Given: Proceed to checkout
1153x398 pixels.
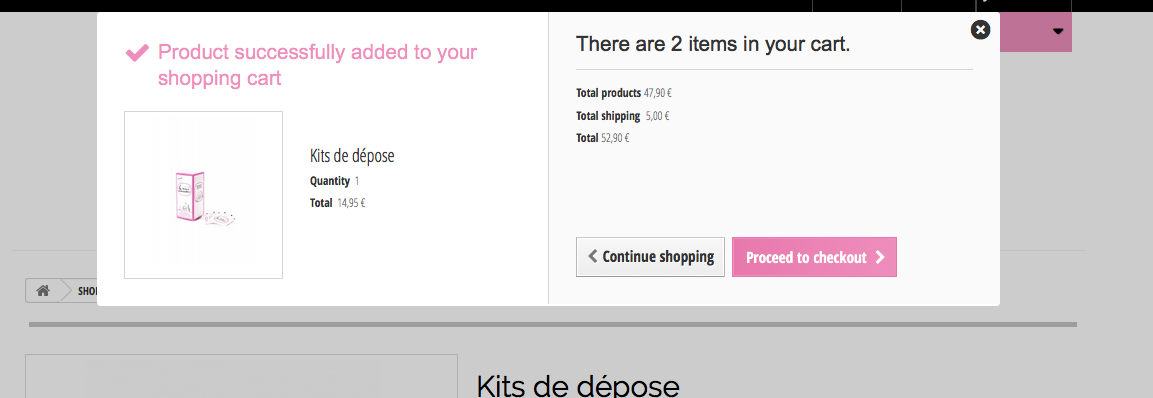Looking at the screenshot, I should 814,257.
